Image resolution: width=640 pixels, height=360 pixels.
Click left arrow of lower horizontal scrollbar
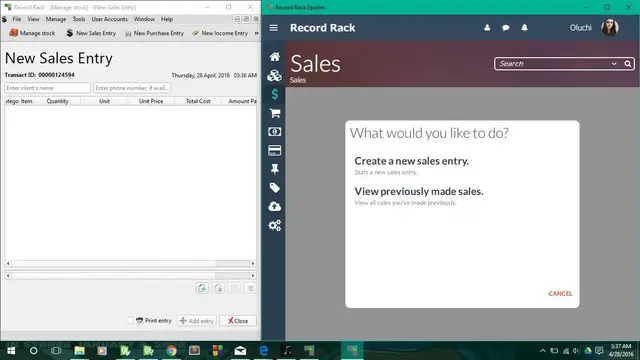point(8,276)
